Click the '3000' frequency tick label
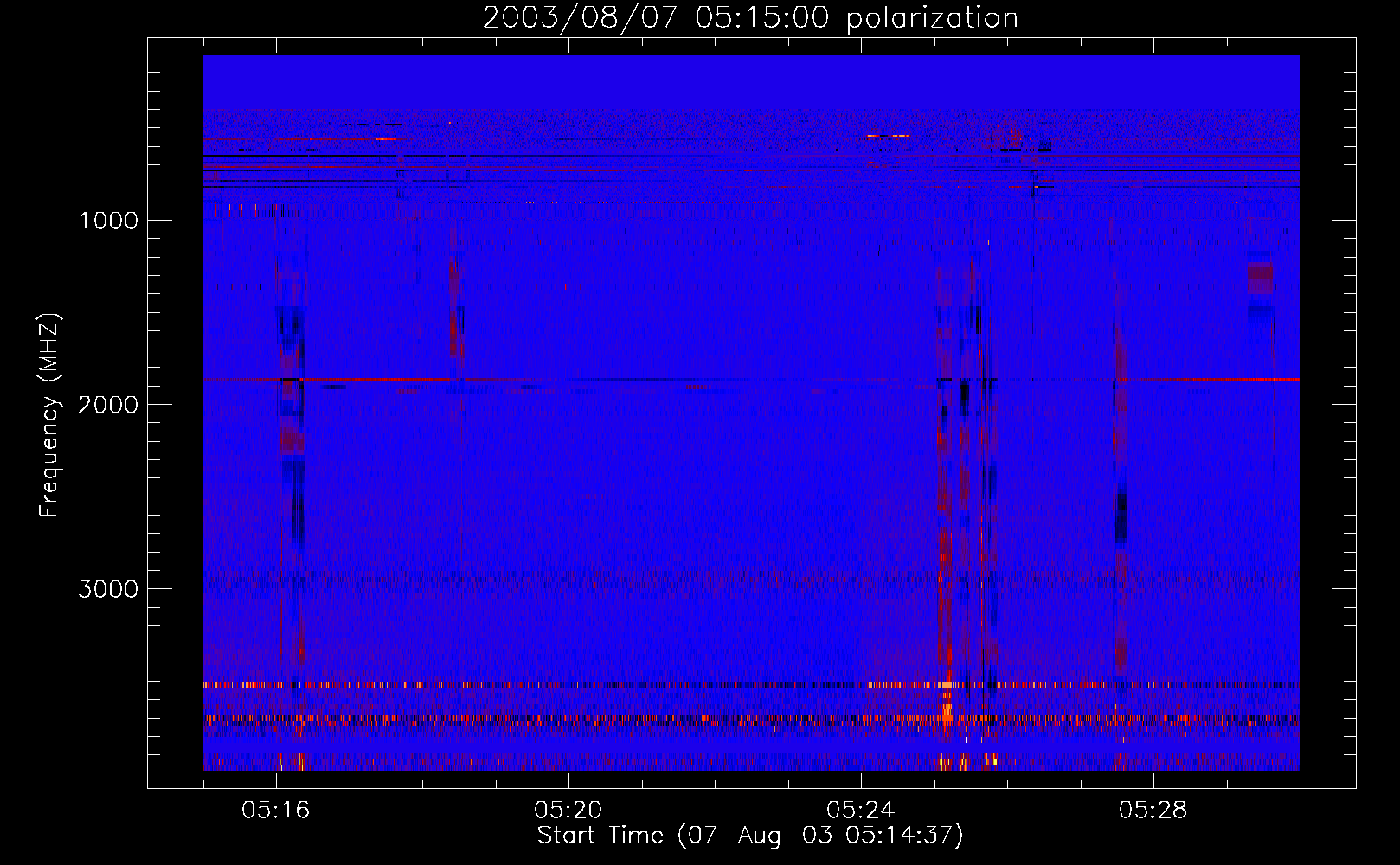This screenshot has height=865, width=1400. (x=108, y=589)
